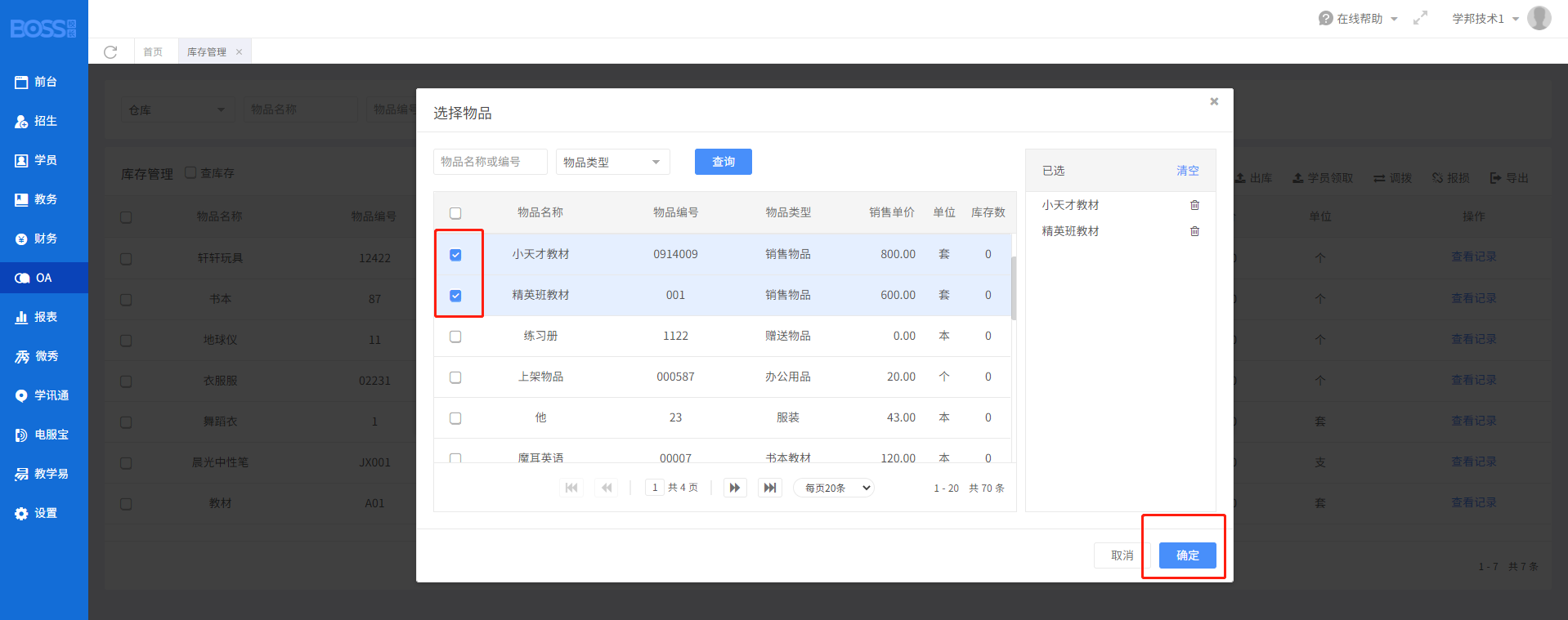Go to last page of items
The width and height of the screenshot is (1568, 620).
click(x=770, y=488)
